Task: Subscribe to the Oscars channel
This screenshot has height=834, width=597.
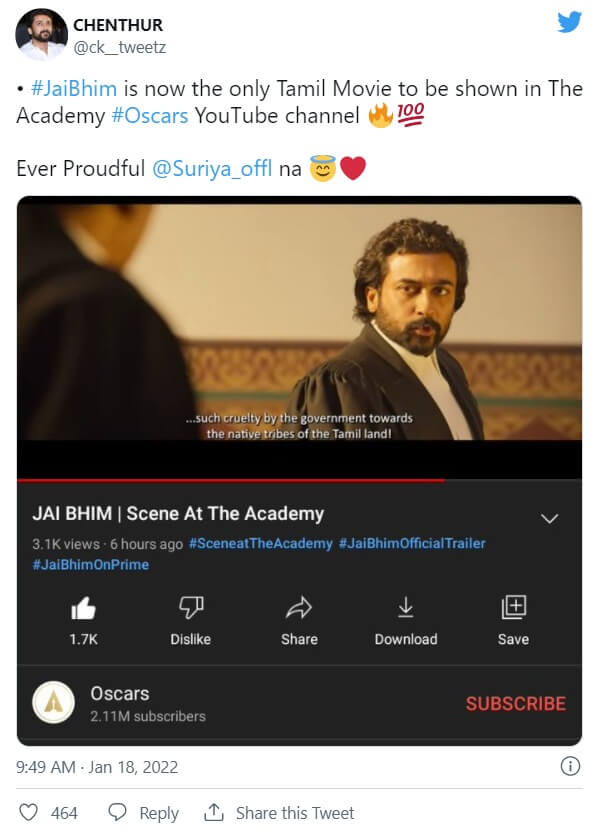Action: point(516,704)
